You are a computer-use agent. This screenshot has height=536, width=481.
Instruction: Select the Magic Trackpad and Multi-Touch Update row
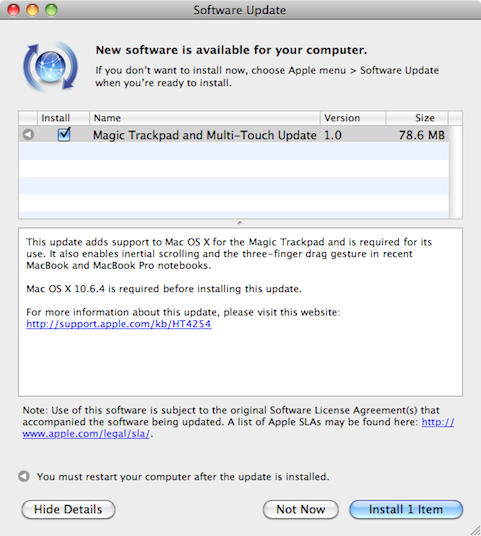234,134
